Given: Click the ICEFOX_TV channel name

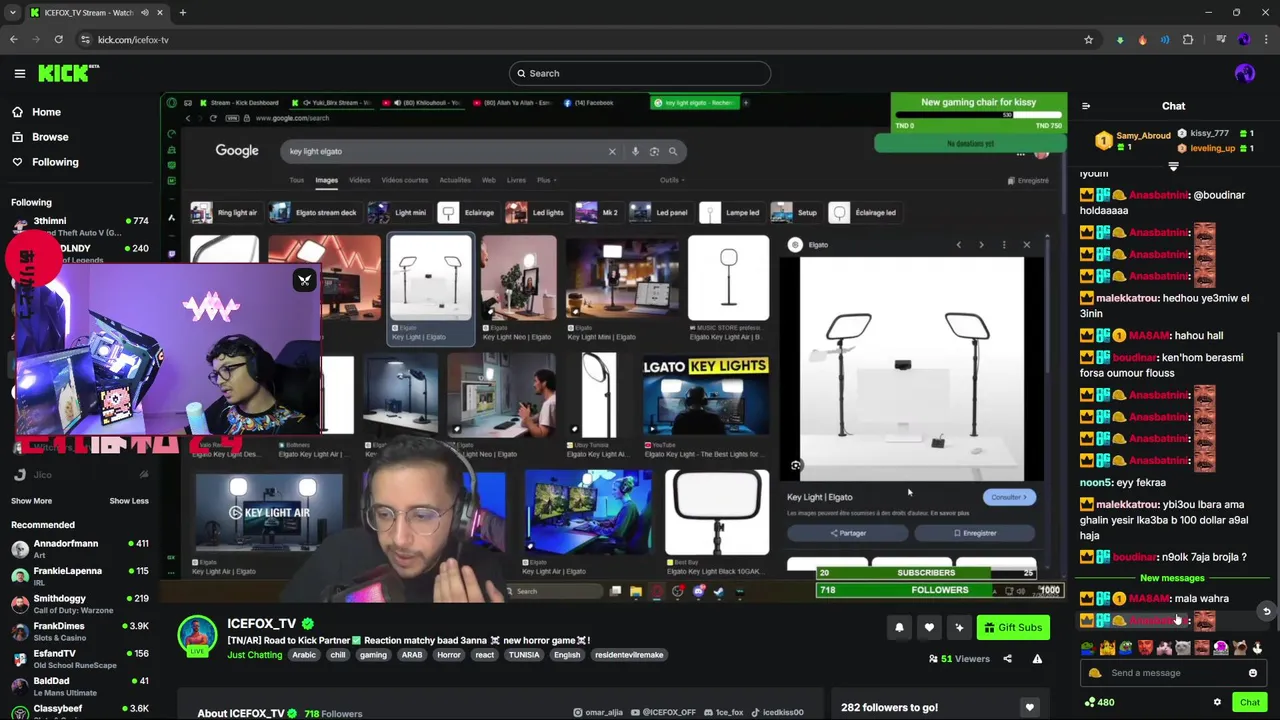Looking at the screenshot, I should coord(261,624).
